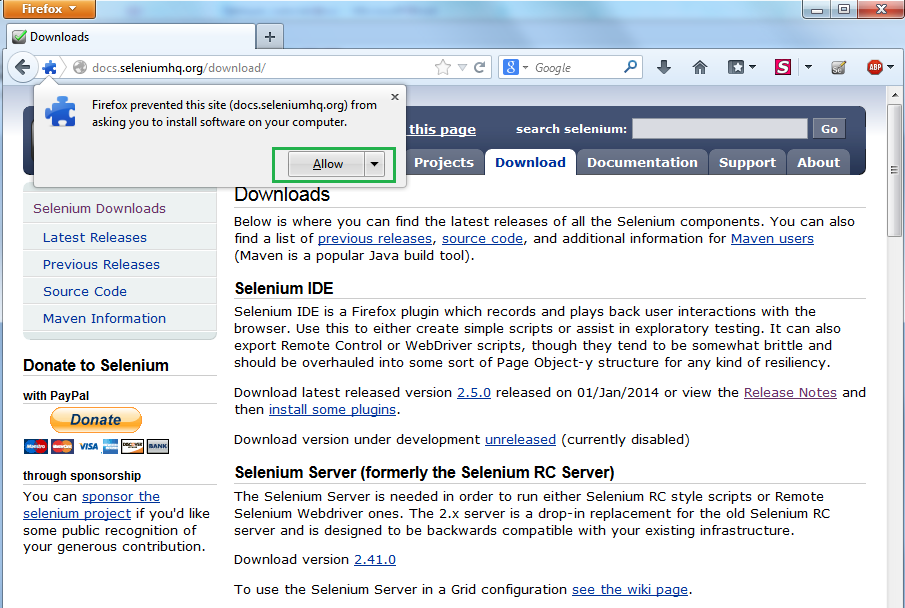Go to the Firefox home page icon
The height and width of the screenshot is (608, 905).
(700, 68)
